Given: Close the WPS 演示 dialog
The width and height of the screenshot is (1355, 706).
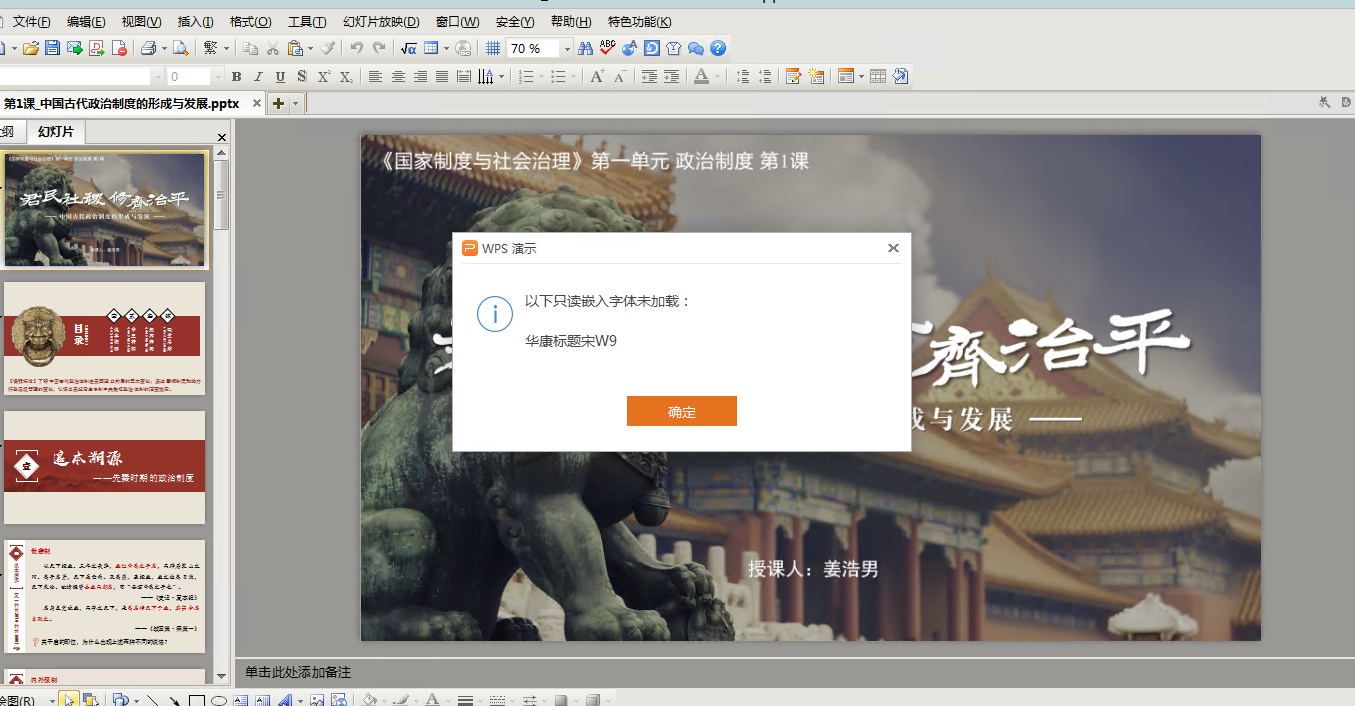Looking at the screenshot, I should [893, 248].
